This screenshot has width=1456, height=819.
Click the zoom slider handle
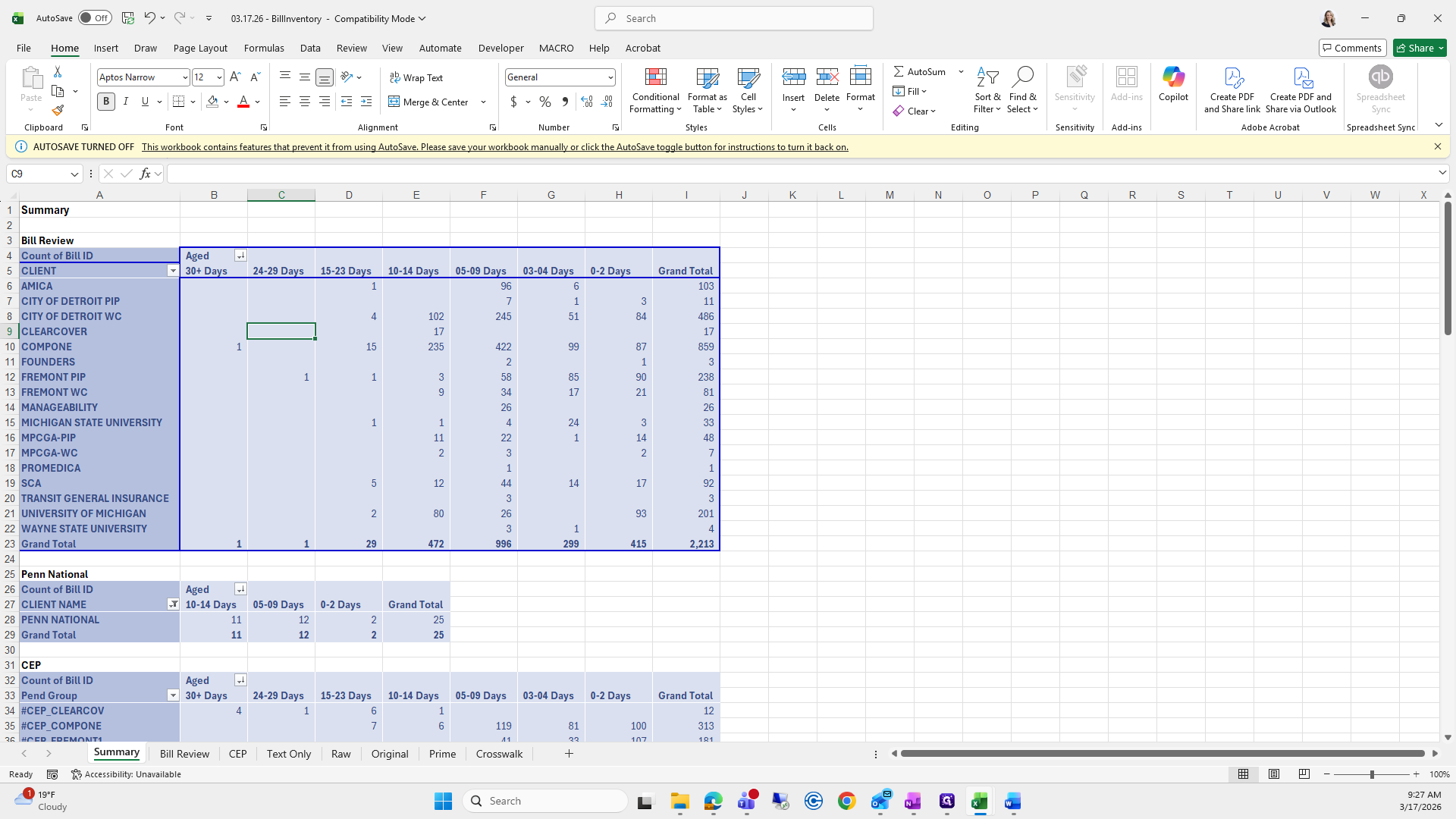pyautogui.click(x=1371, y=774)
